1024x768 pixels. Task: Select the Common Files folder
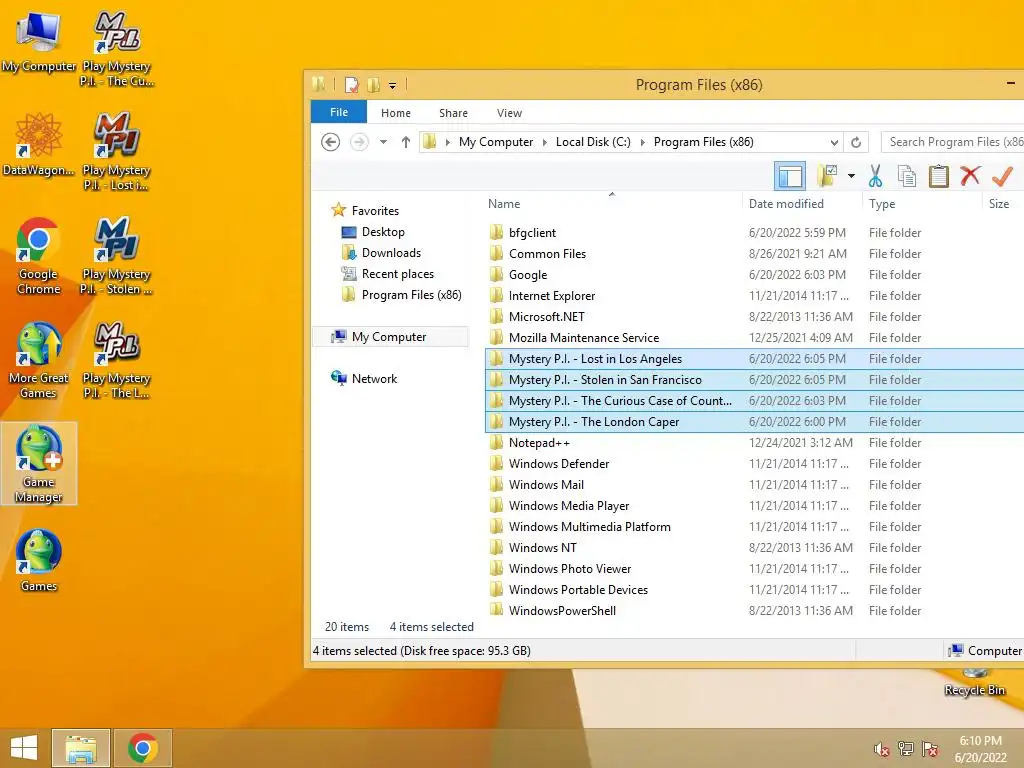[x=754, y=253]
